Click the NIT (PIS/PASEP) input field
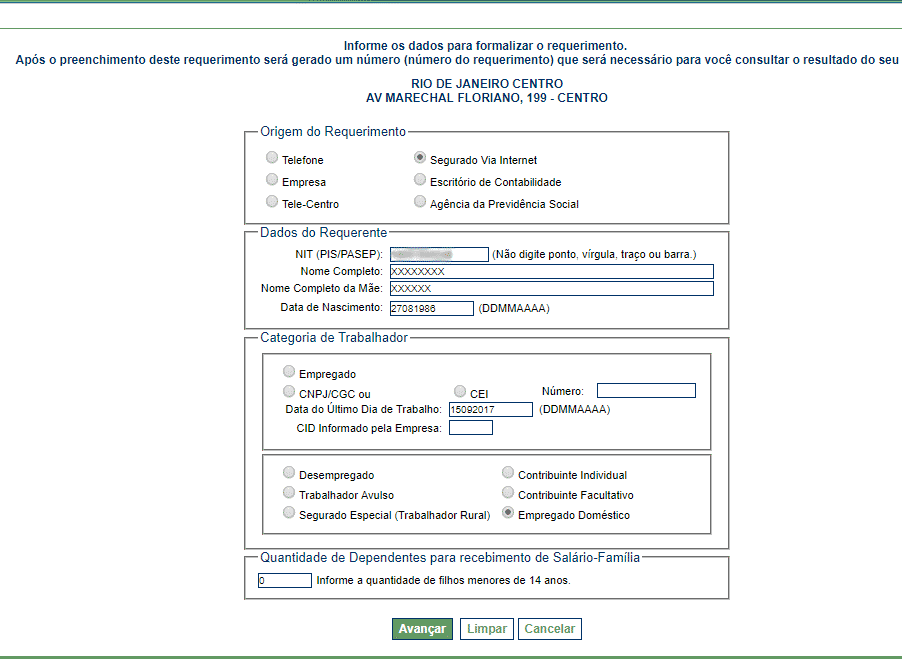 coord(438,254)
